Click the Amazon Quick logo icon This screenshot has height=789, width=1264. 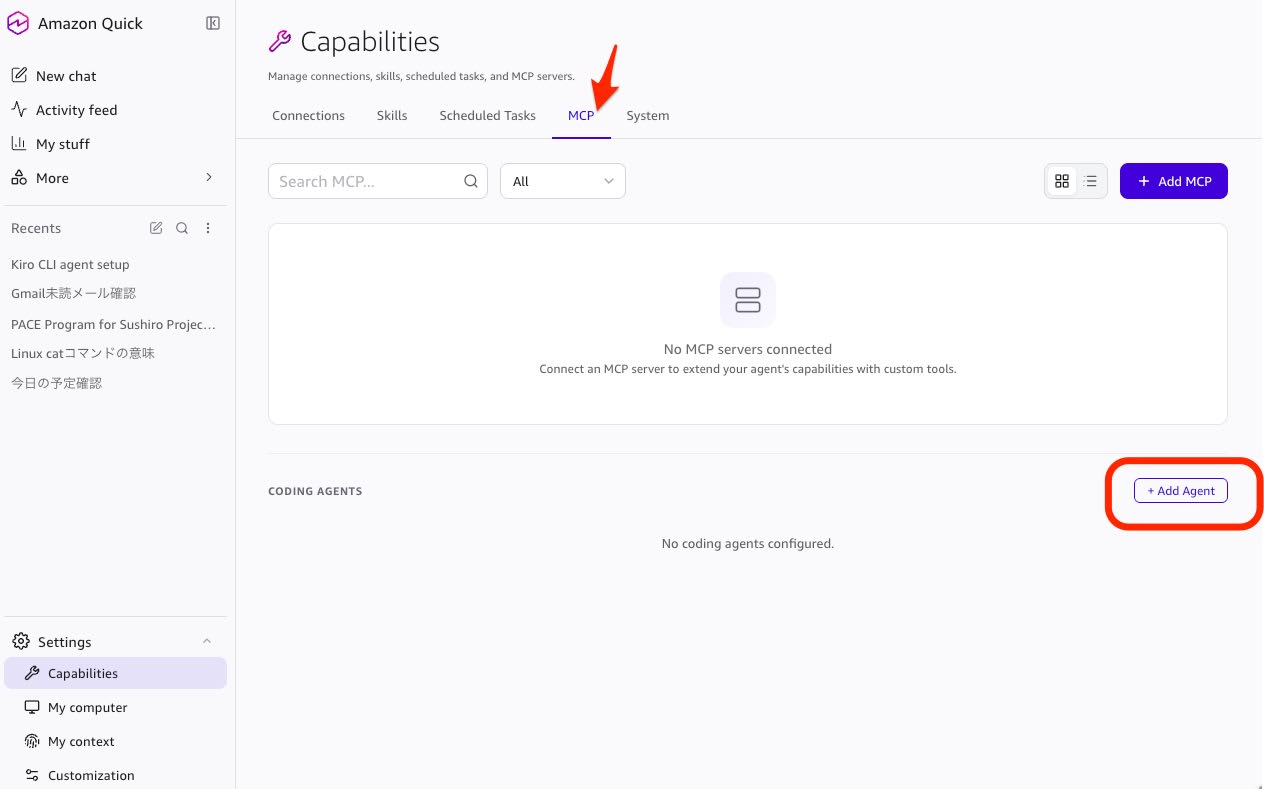18,23
